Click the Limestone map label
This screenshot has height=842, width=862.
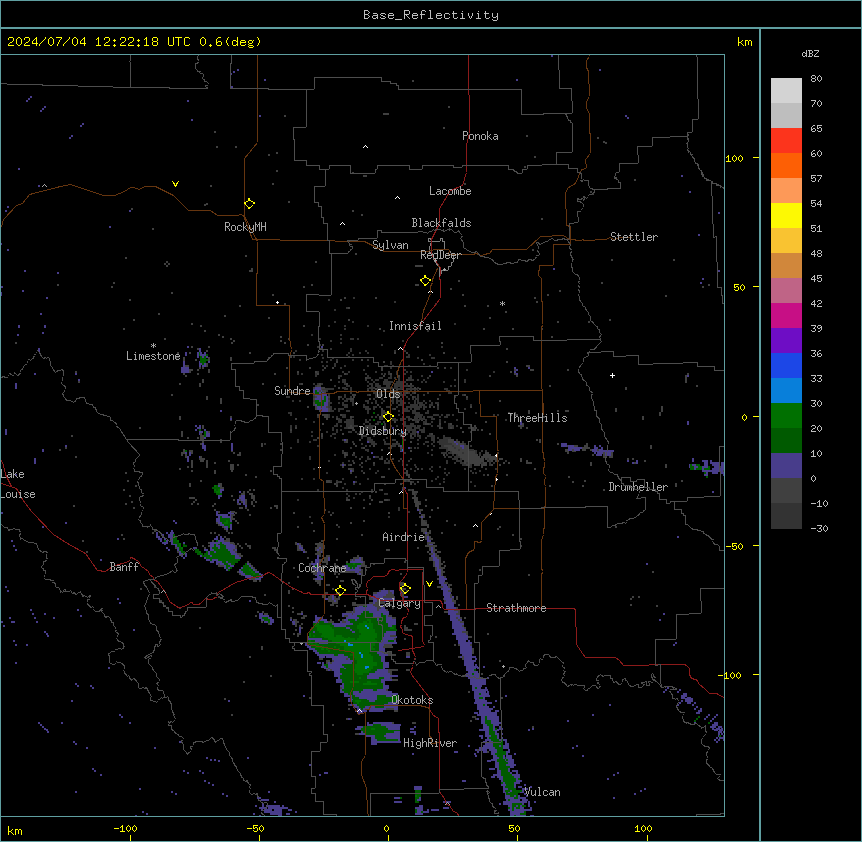(x=153, y=356)
